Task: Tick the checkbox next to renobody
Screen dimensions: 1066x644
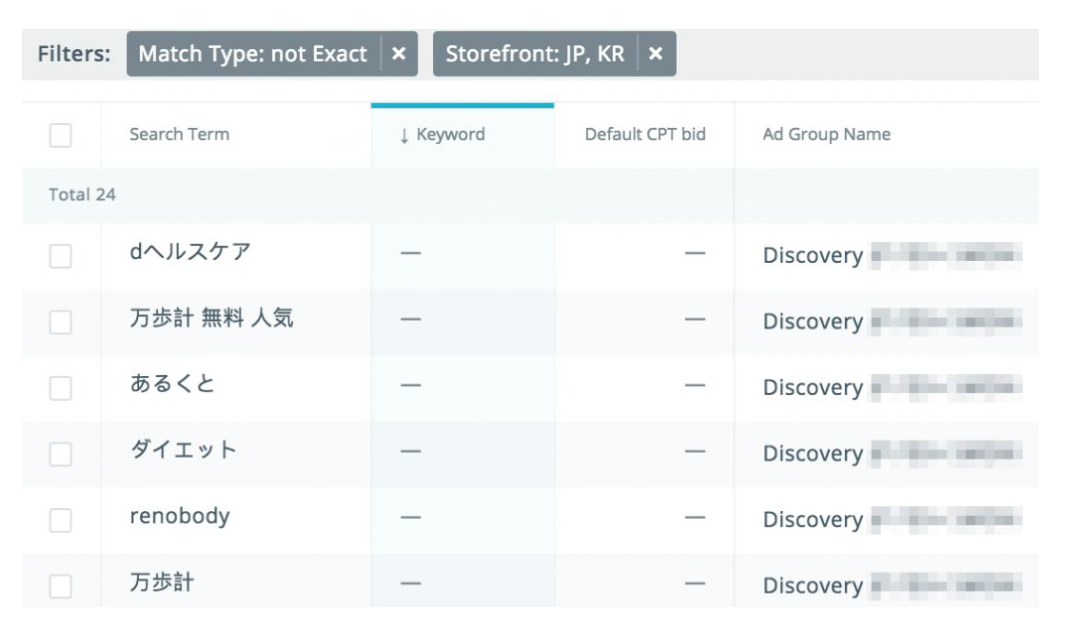Action: [60, 520]
